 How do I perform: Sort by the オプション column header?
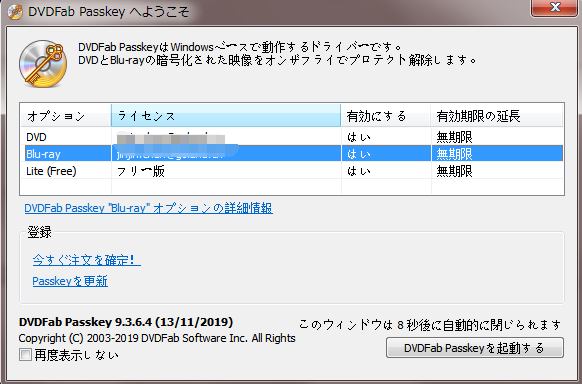coord(65,116)
